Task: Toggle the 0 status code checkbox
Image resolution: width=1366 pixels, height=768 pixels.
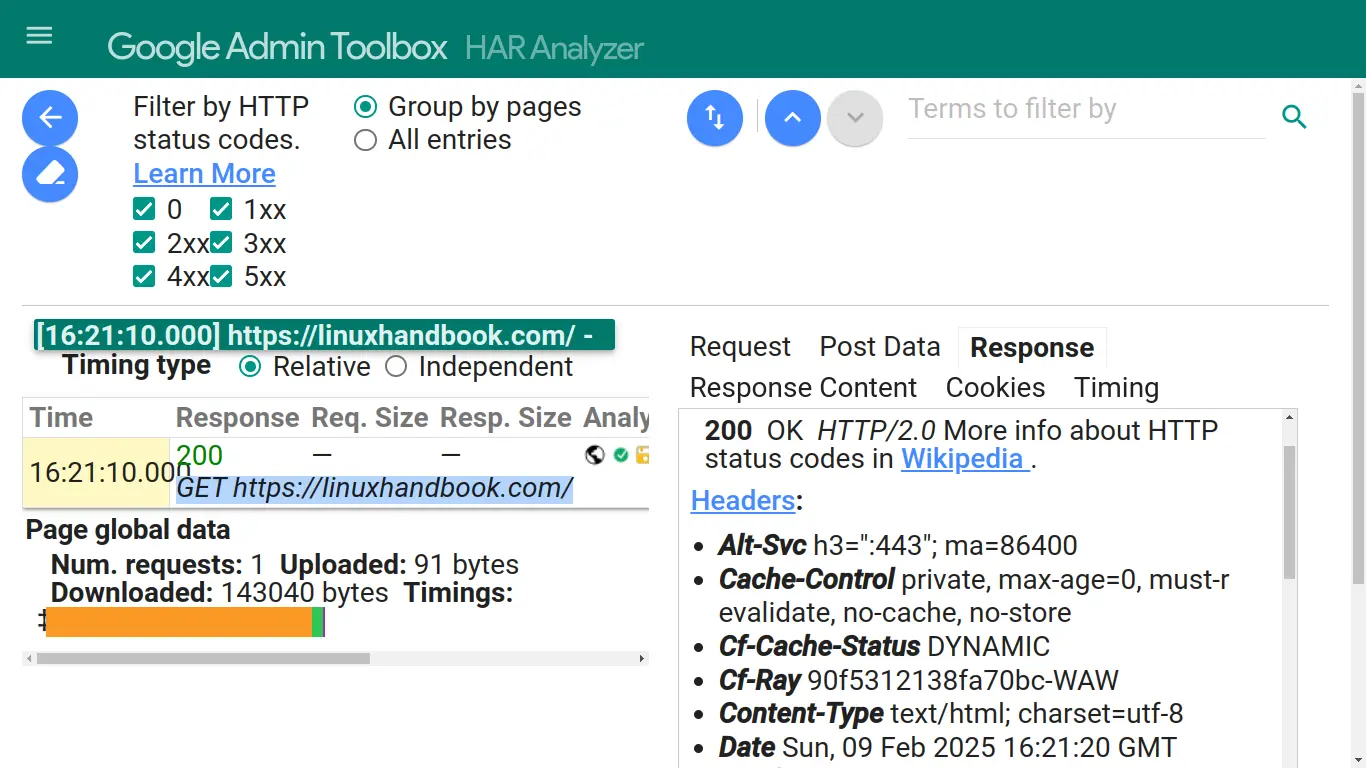Action: pyautogui.click(x=144, y=209)
